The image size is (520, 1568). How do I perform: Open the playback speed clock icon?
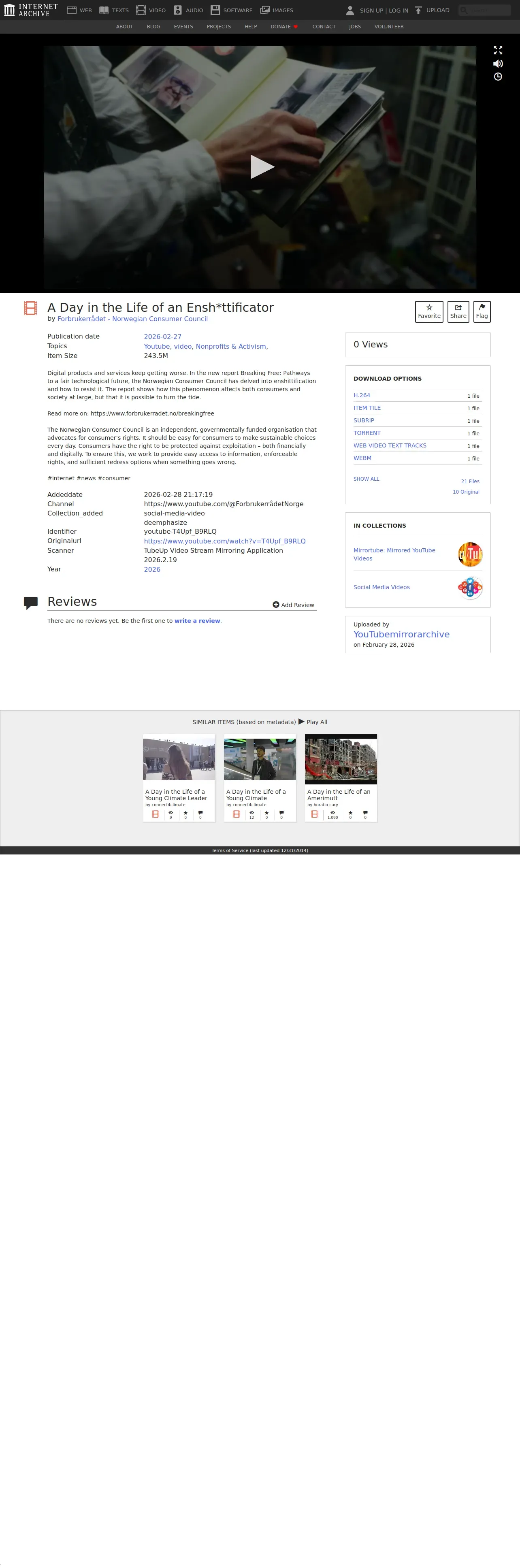coord(498,77)
